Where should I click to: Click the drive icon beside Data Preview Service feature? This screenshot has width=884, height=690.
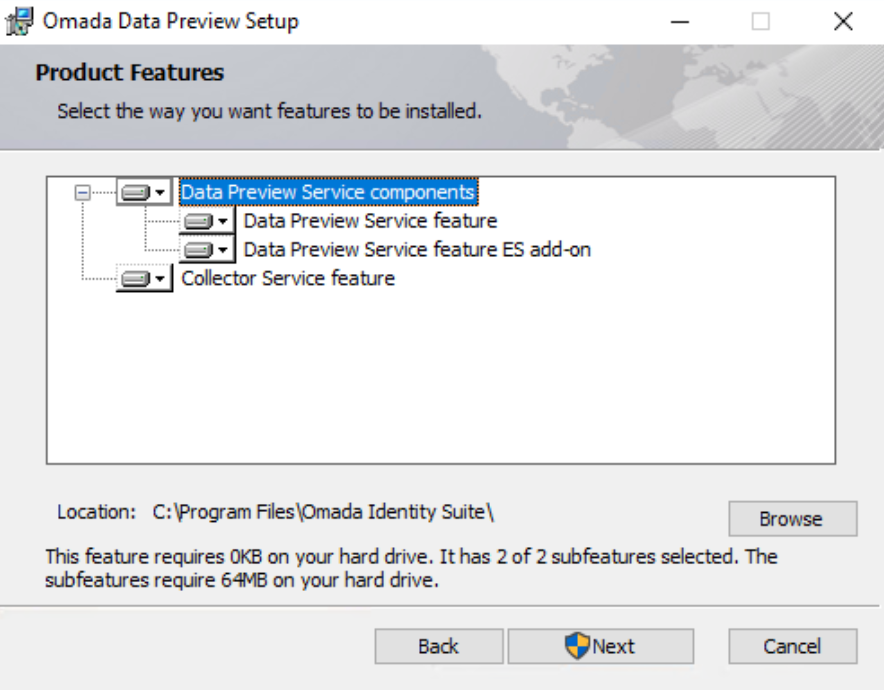[199, 221]
